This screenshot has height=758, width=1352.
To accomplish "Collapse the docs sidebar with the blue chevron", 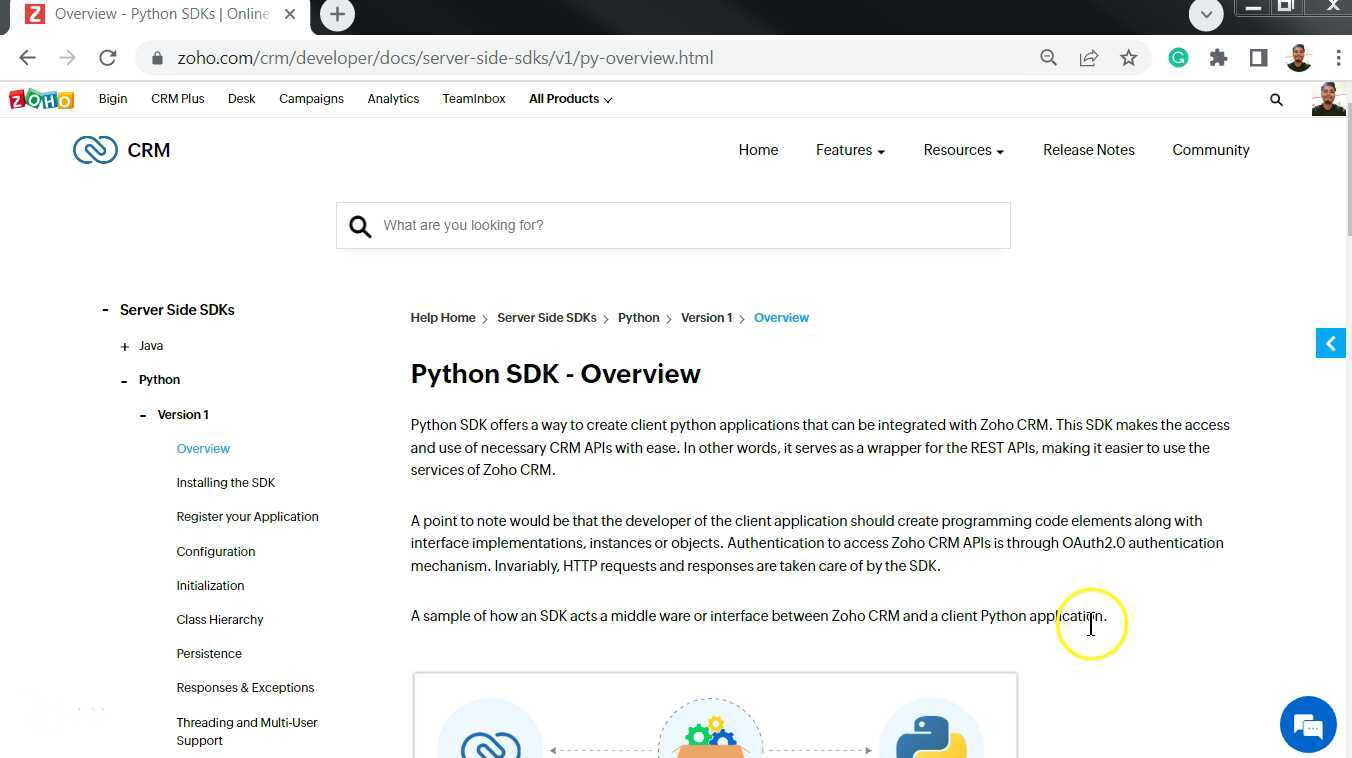I will tap(1330, 343).
